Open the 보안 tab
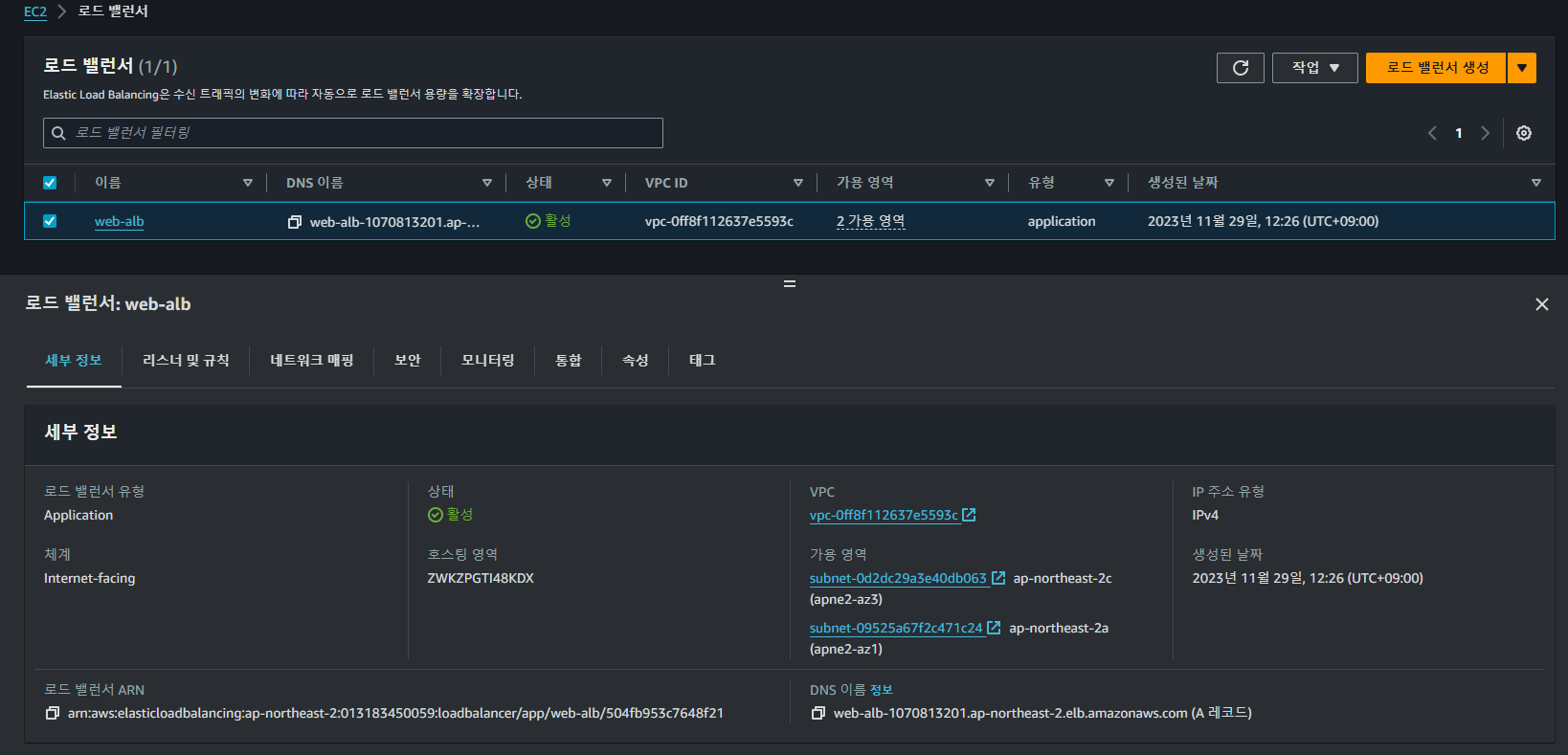The width and height of the screenshot is (1568, 755). (408, 361)
